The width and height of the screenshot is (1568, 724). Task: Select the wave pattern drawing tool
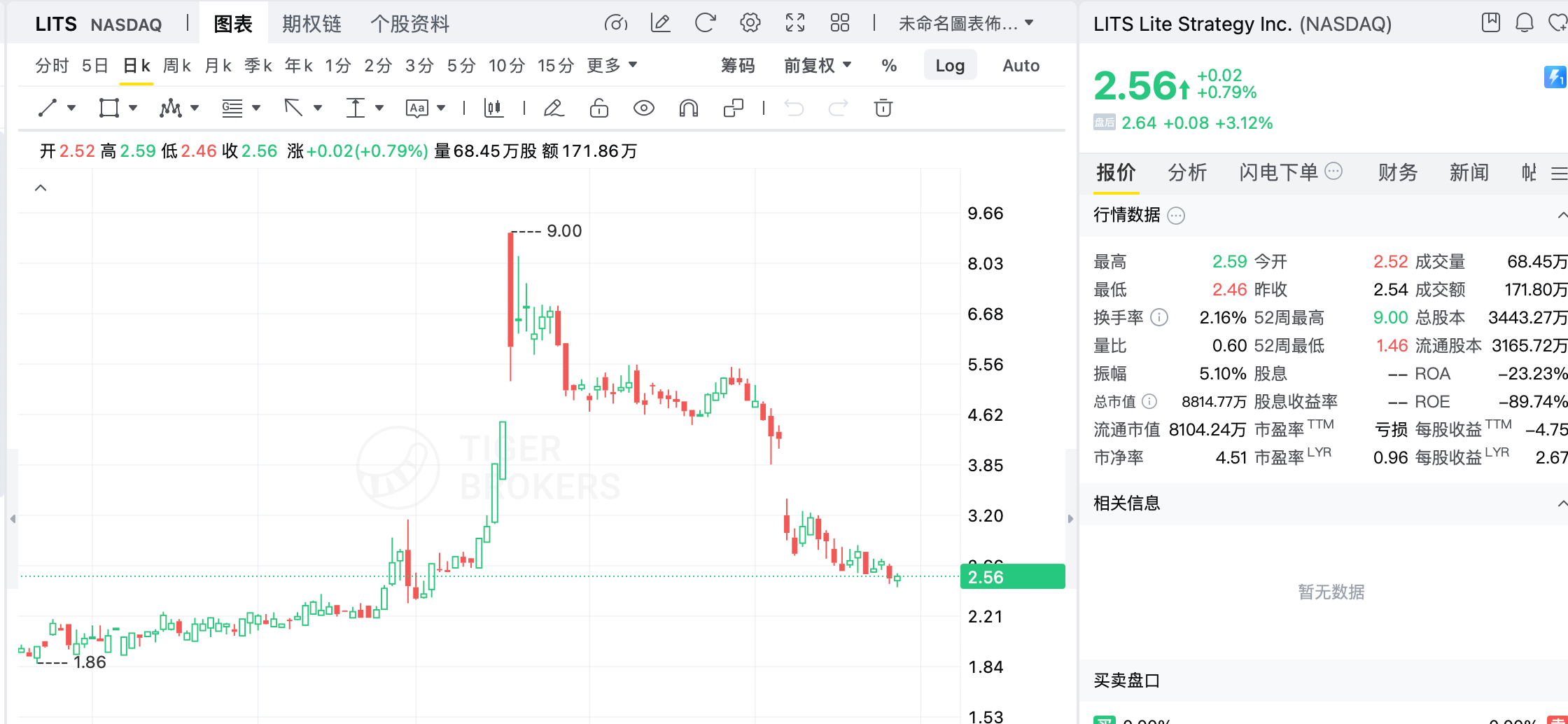coord(170,108)
